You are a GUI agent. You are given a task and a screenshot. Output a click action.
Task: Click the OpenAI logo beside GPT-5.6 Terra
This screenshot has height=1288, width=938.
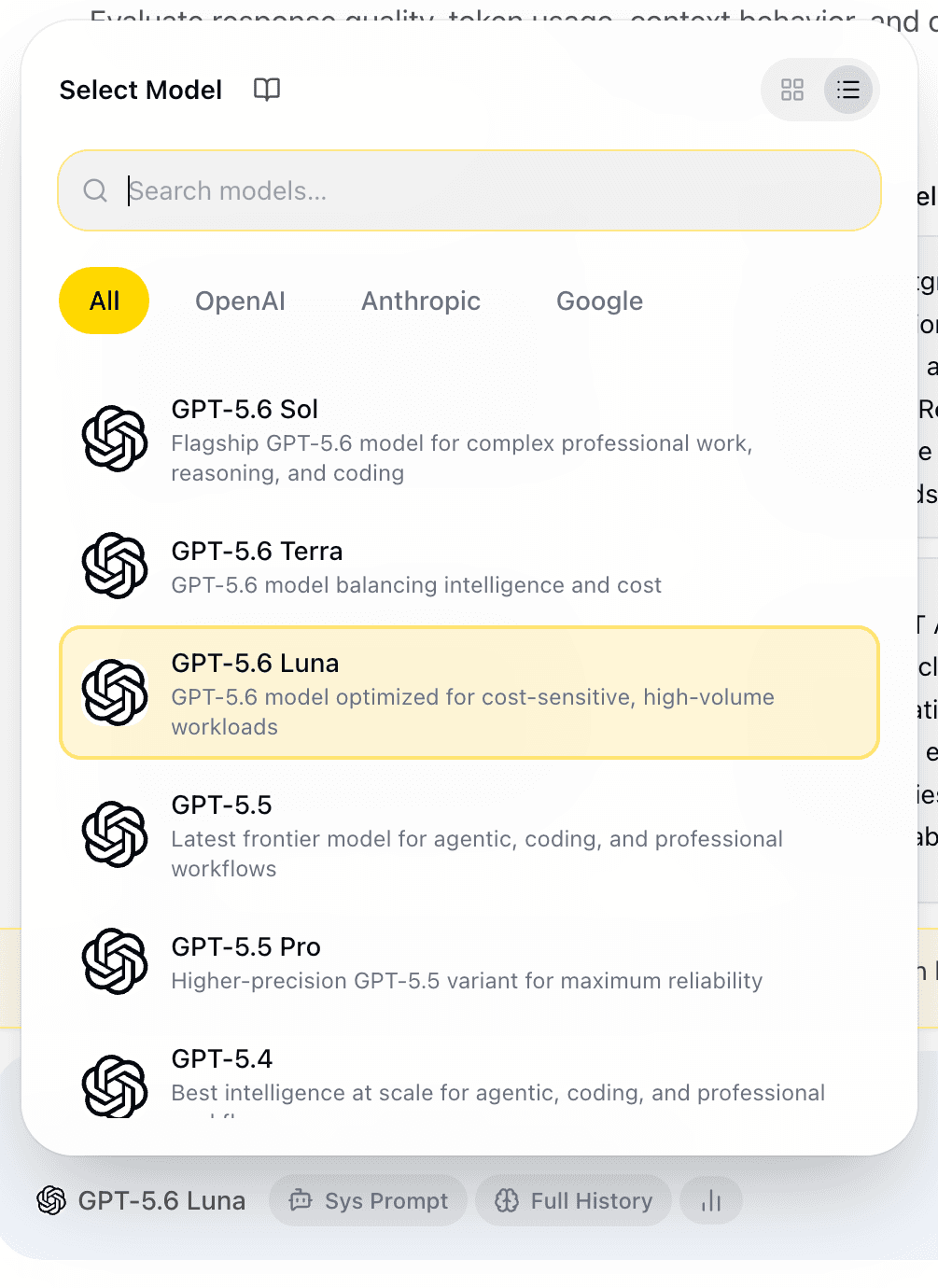(115, 566)
